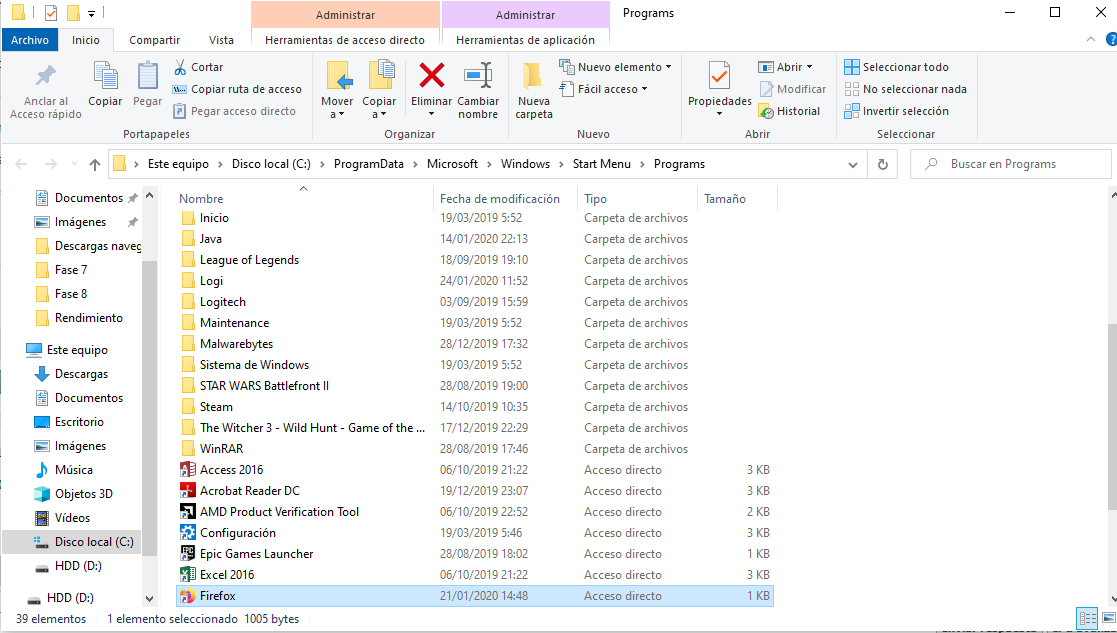Click the Historial button
The image size is (1117, 633).
789,111
